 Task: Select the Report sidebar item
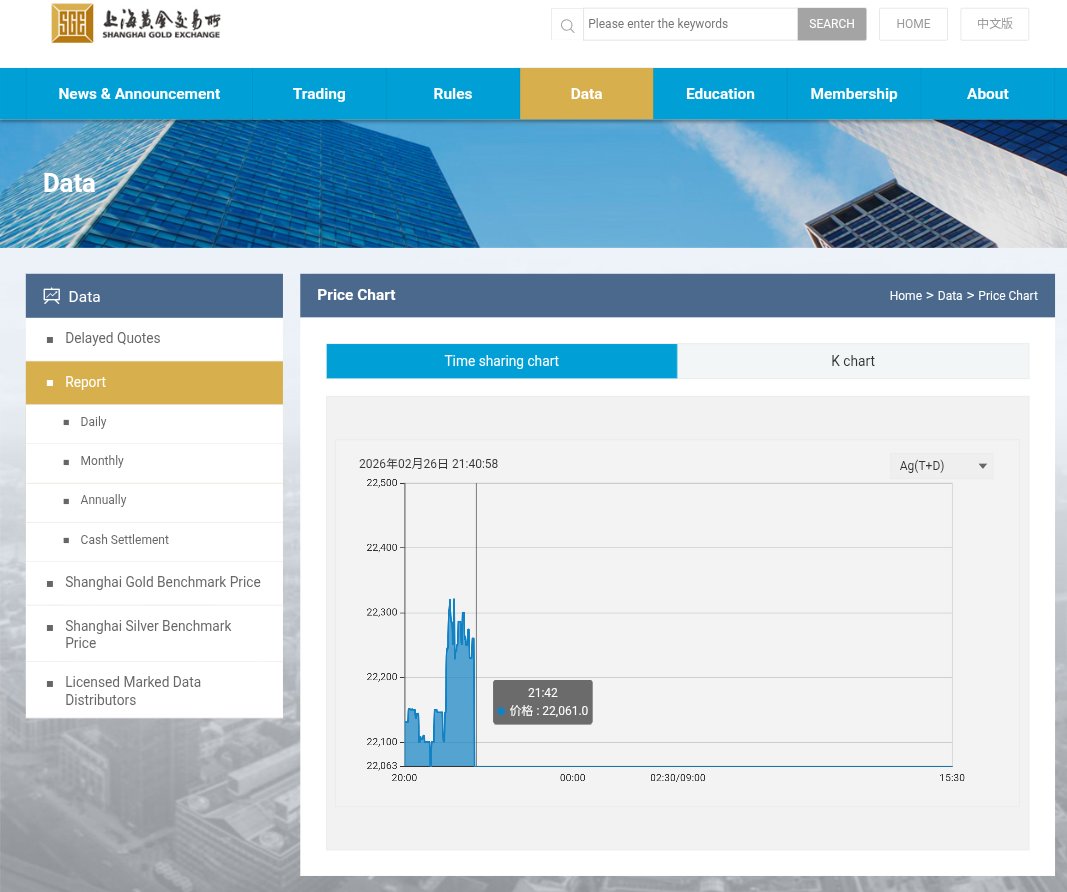click(x=154, y=382)
